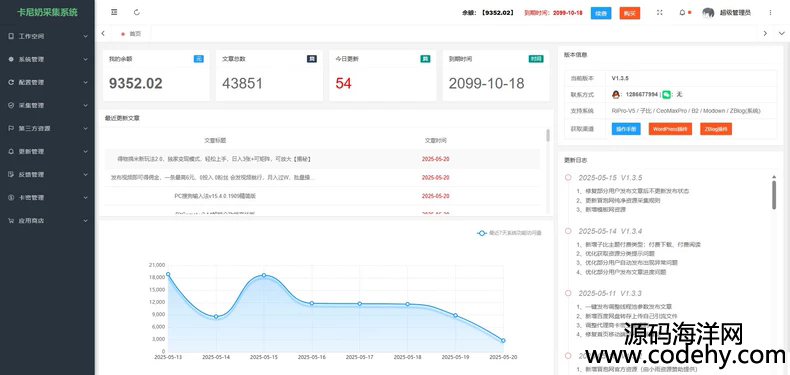Click the chart data point above 2025-05-14
Screen dimensions: 790x375
pyautogui.click(x=216, y=317)
